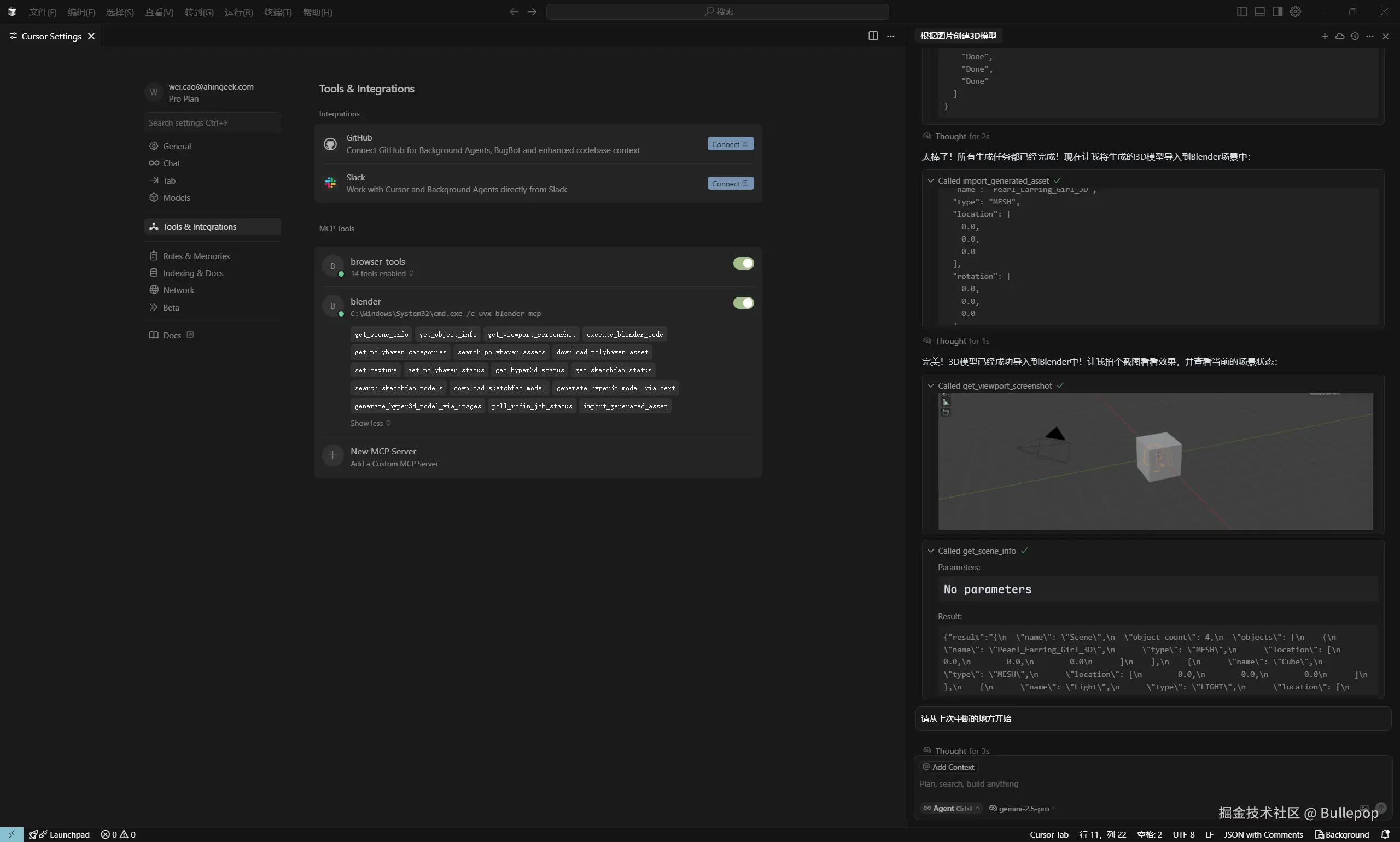
Task: Turn off the blender MCP toggle
Action: pos(743,303)
